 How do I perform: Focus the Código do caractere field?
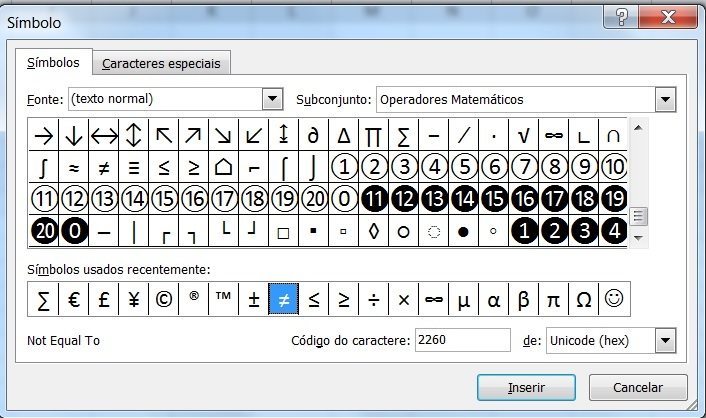tap(462, 340)
